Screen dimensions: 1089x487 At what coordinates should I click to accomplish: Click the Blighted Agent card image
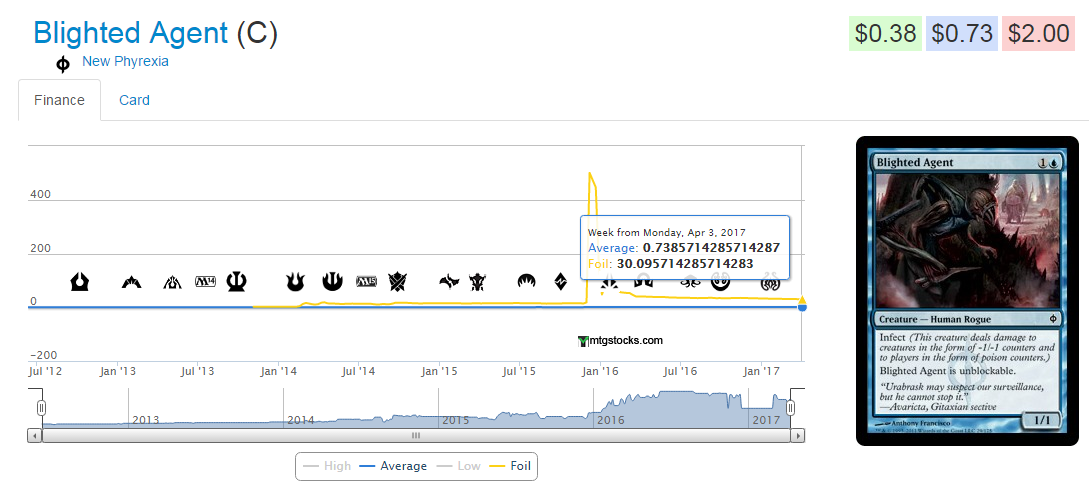click(967, 290)
